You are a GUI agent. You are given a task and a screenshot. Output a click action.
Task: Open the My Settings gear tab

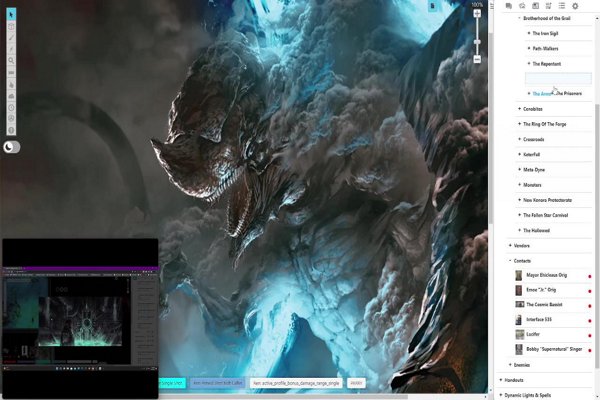[575, 6]
